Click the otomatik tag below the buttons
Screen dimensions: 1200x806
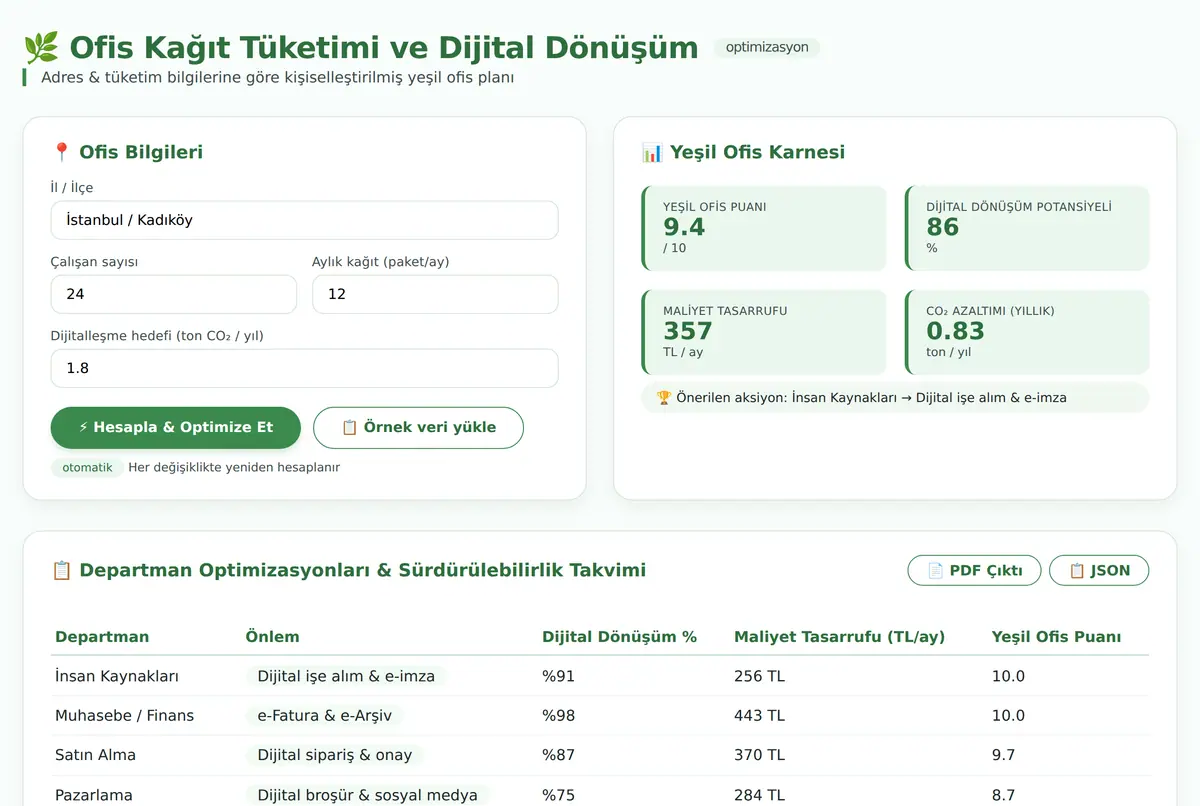click(x=87, y=467)
